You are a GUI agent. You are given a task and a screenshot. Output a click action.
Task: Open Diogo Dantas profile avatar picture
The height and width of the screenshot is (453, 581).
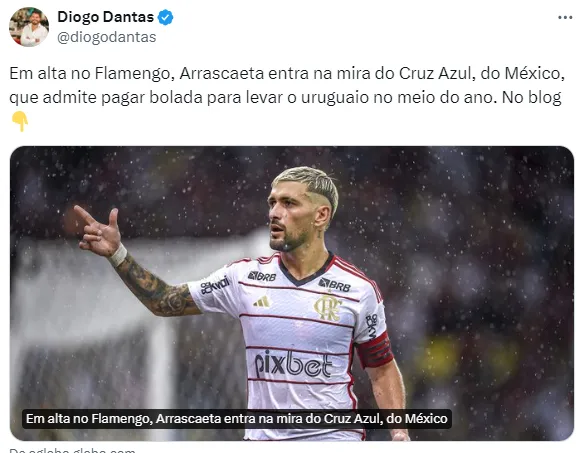29,27
